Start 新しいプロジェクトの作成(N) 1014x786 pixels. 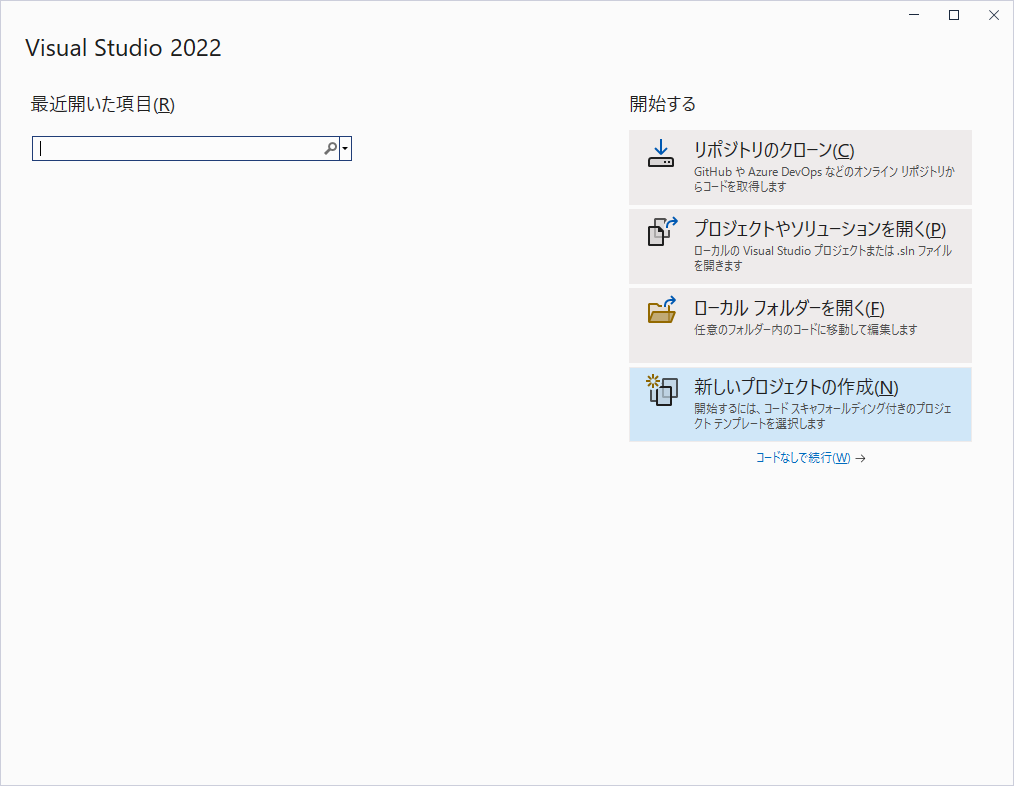pyautogui.click(x=795, y=387)
